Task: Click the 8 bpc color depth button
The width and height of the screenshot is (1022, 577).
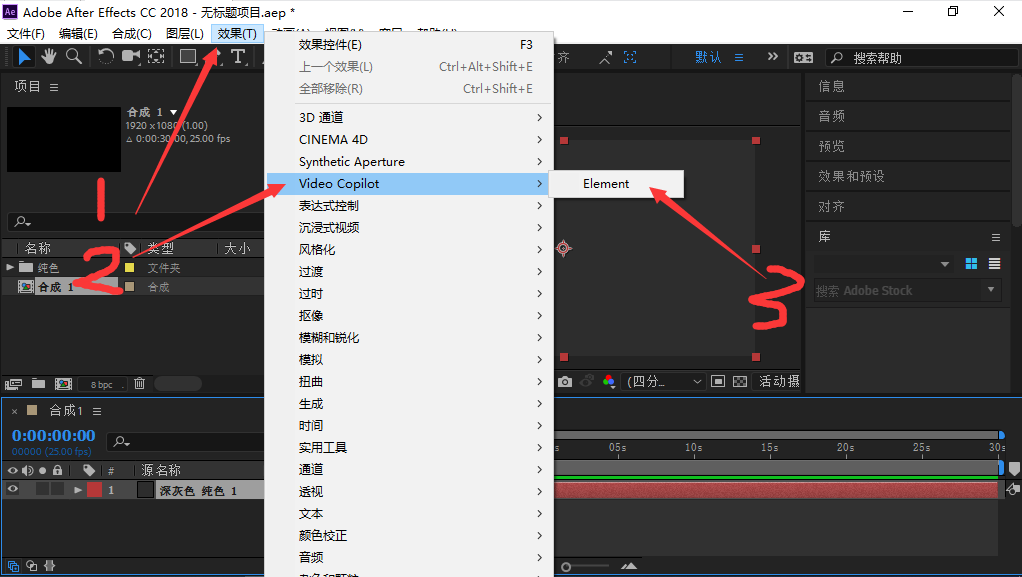Action: [x=102, y=385]
